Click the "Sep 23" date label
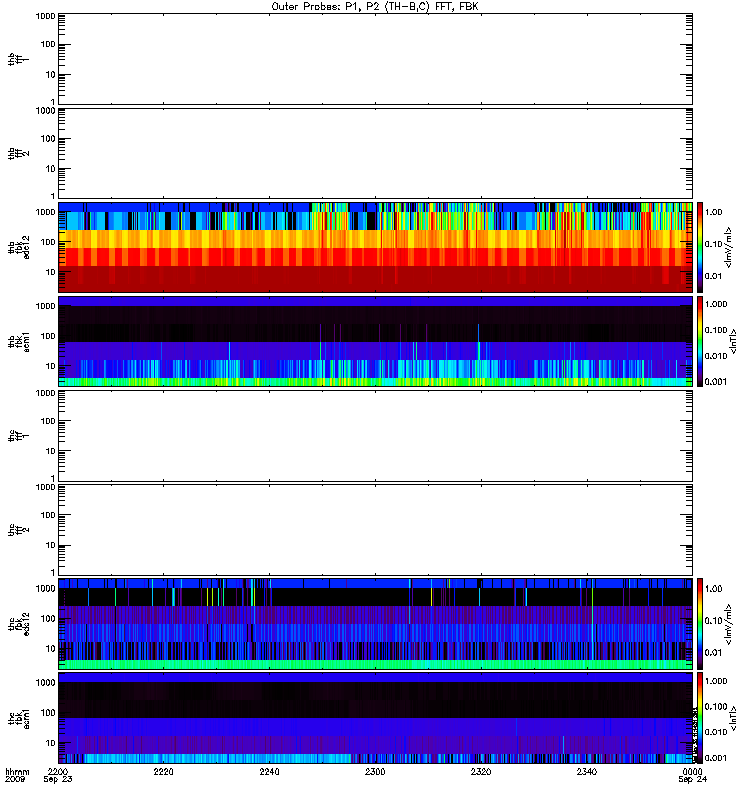The image size is (750, 800). click(58, 780)
